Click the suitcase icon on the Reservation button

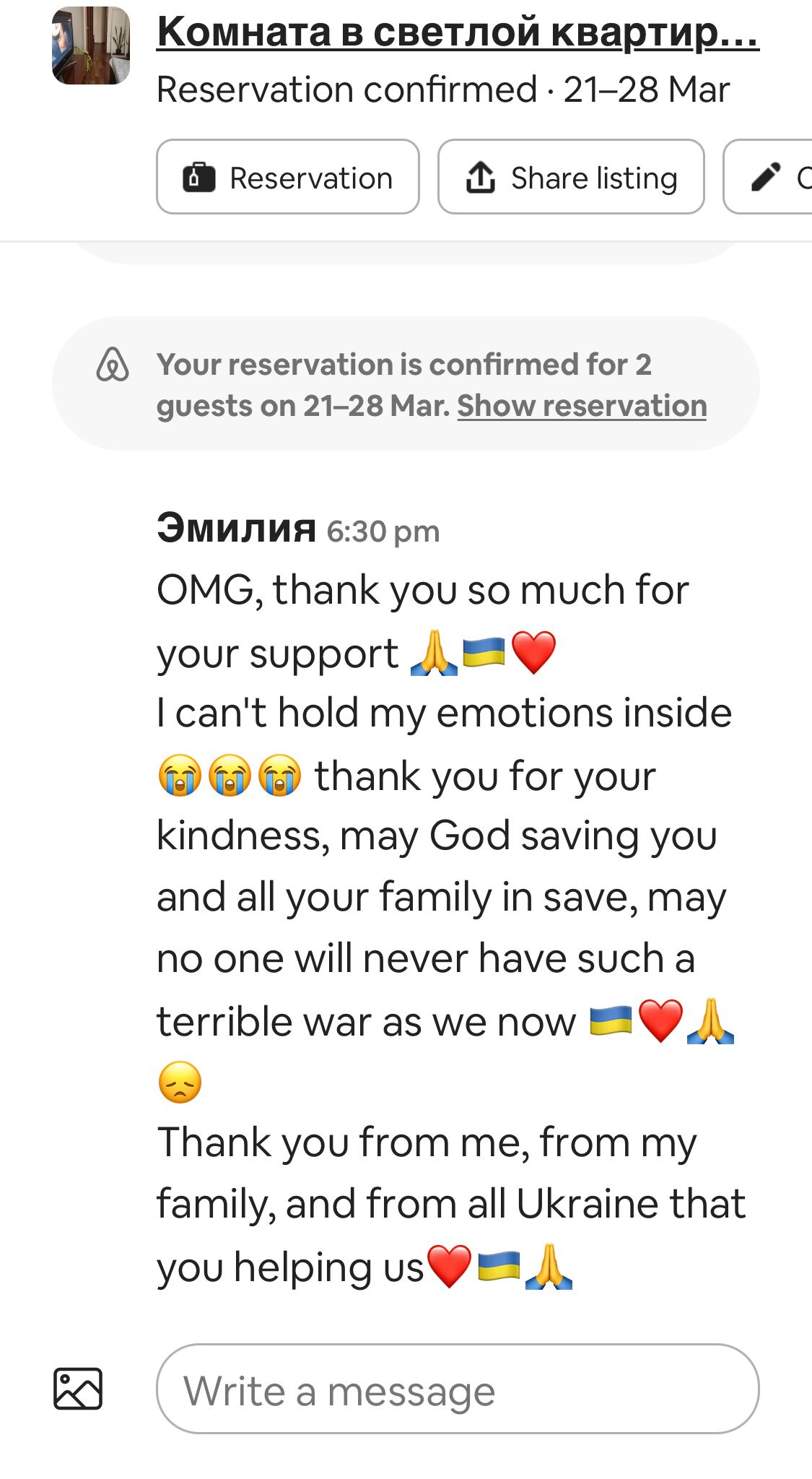click(199, 178)
